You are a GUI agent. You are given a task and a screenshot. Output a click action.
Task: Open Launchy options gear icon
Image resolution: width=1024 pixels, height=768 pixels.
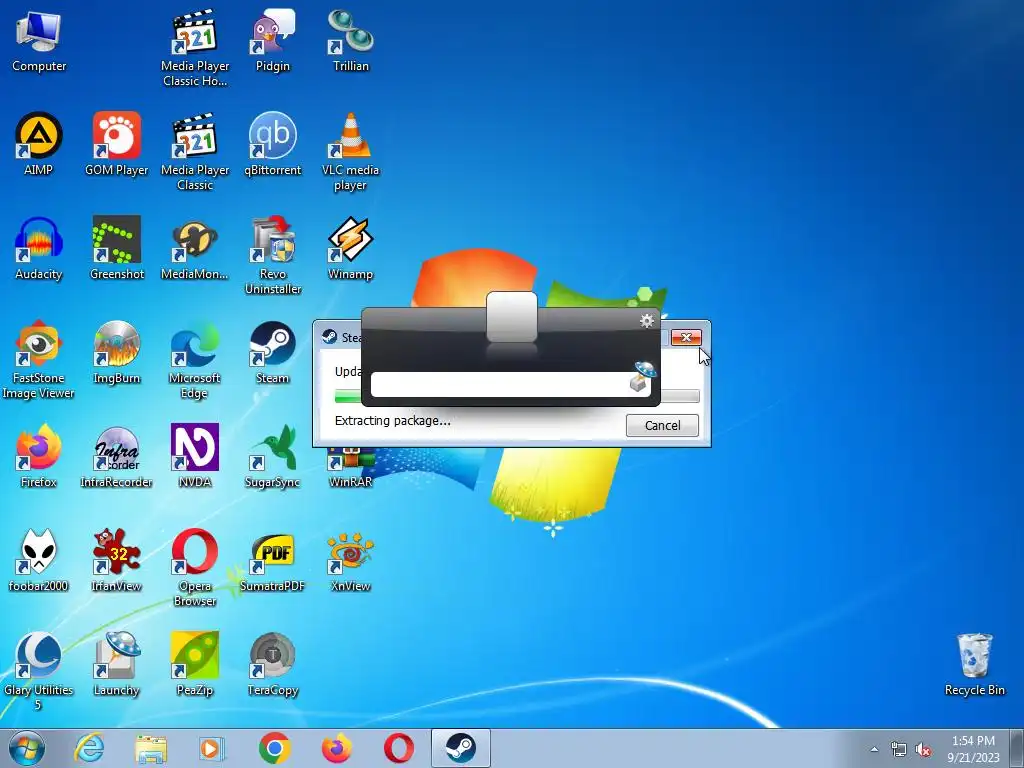coord(647,321)
